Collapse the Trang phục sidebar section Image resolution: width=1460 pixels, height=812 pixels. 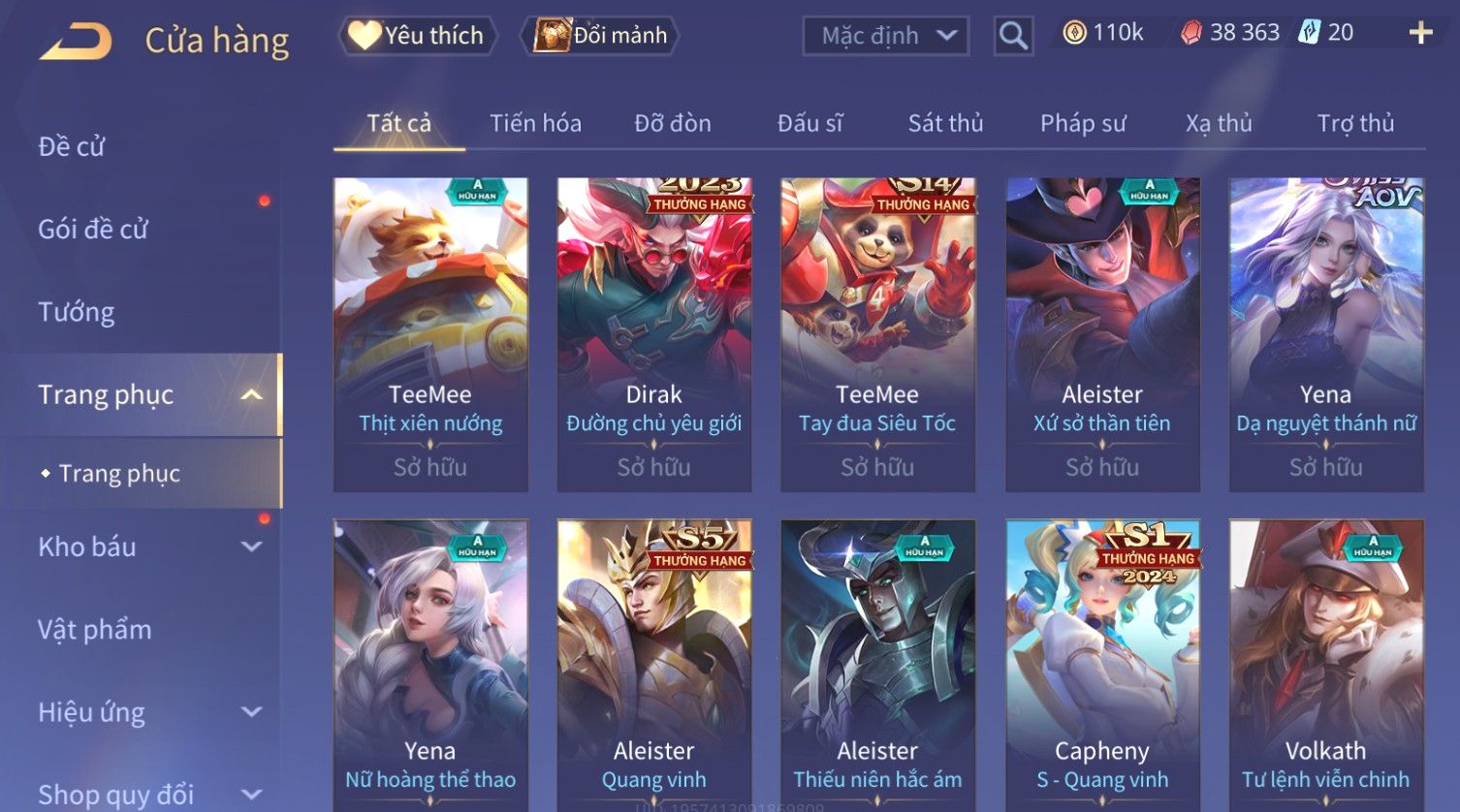point(251,394)
